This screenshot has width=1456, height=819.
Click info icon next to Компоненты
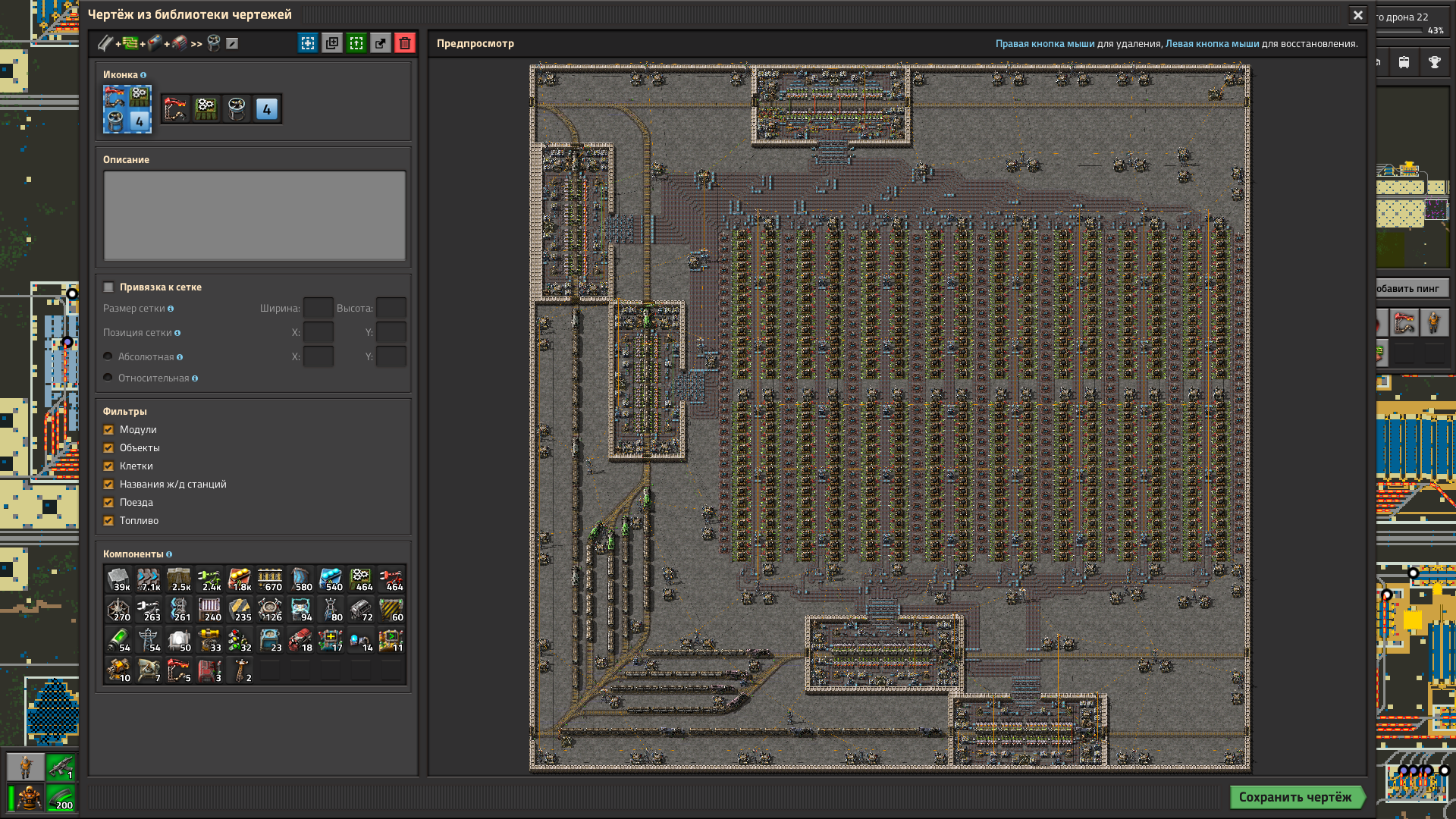[x=169, y=554]
